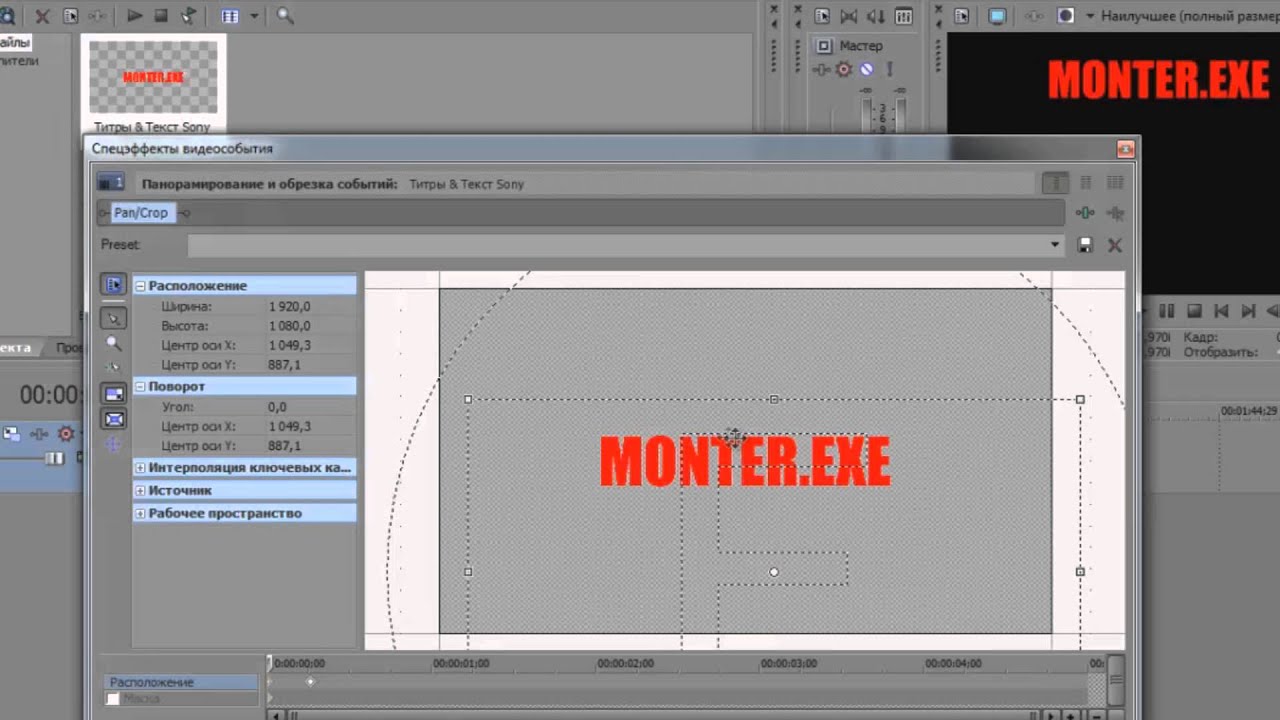
Task: Expand Интерполяция ключевых кадров section
Action: (140, 468)
